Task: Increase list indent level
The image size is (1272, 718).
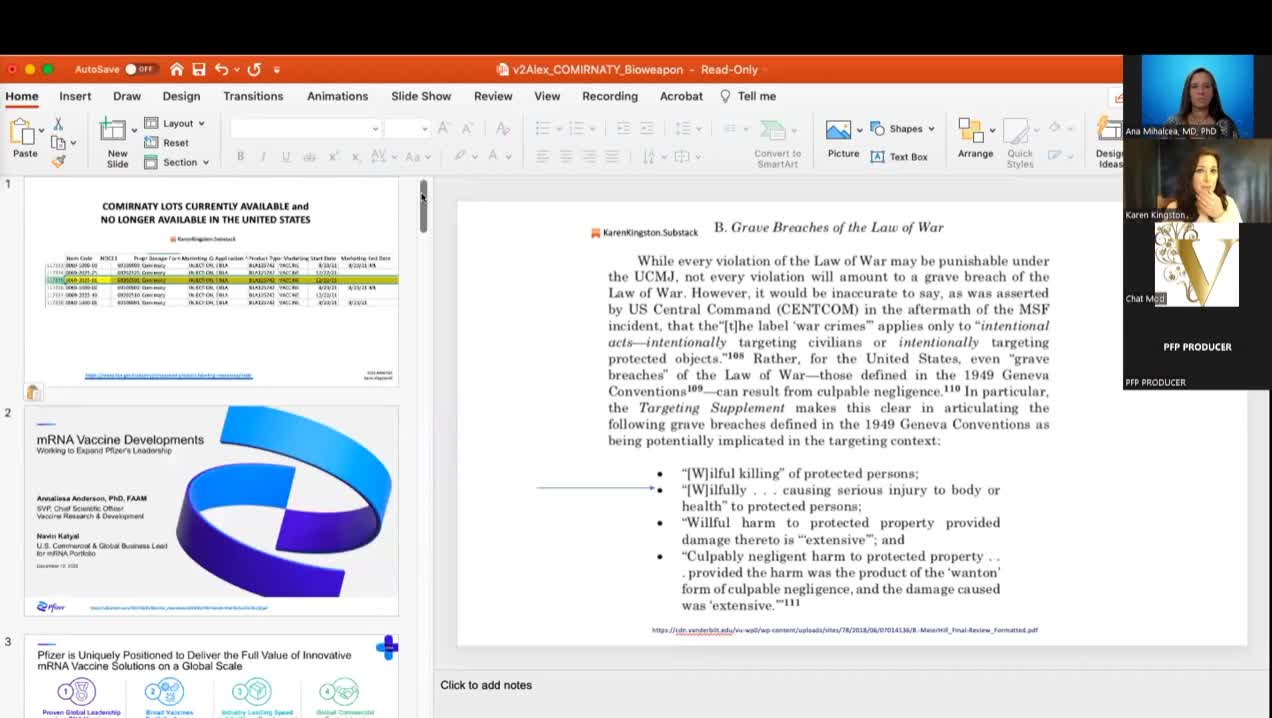Action: 648,128
